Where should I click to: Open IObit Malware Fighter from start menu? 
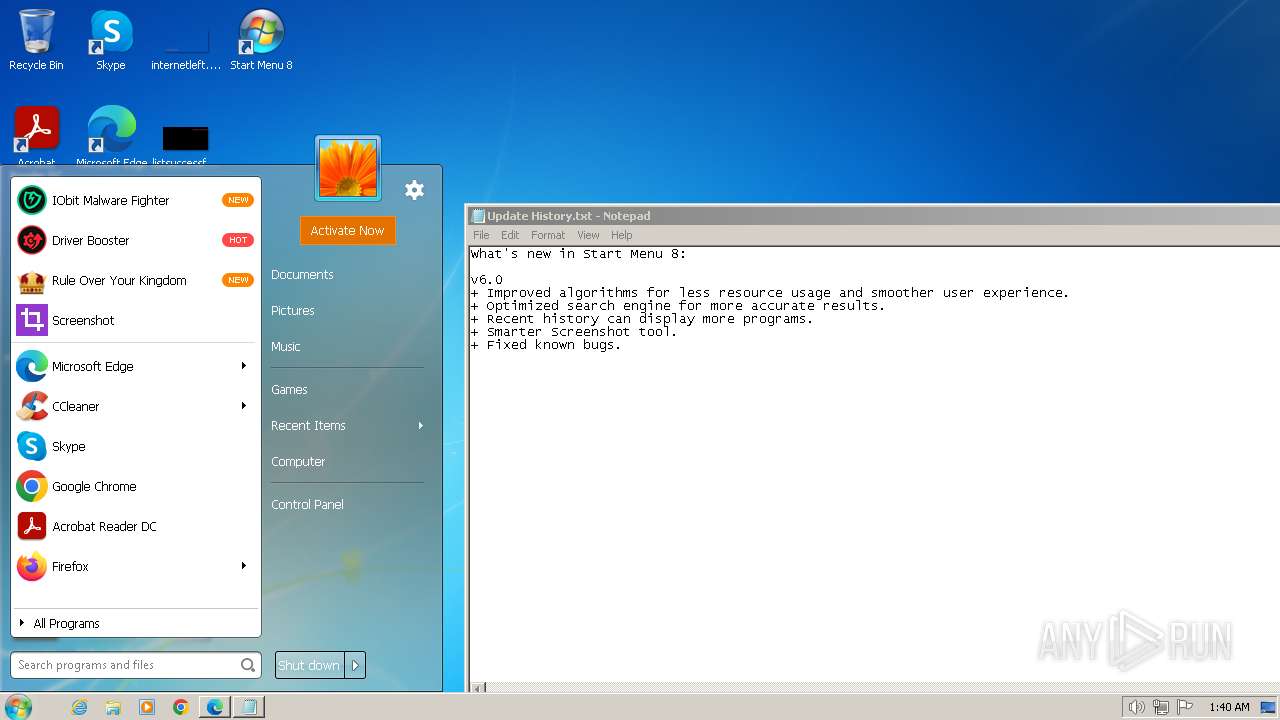pyautogui.click(x=135, y=200)
